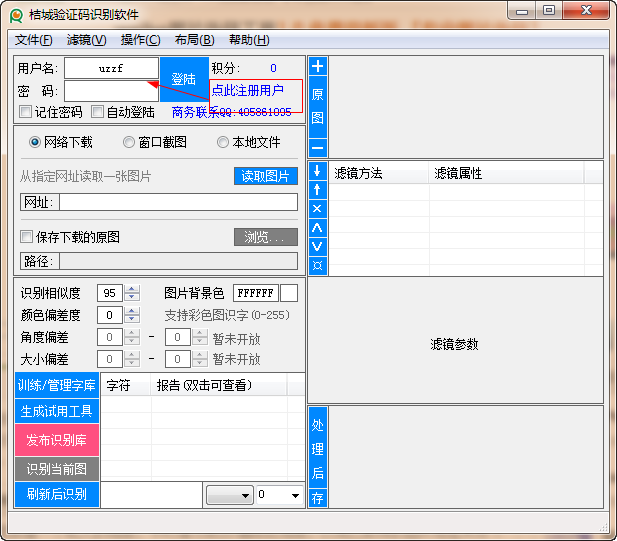This screenshot has width=617, height=541.
Task: Click the 用户名 input field
Action: click(111, 68)
